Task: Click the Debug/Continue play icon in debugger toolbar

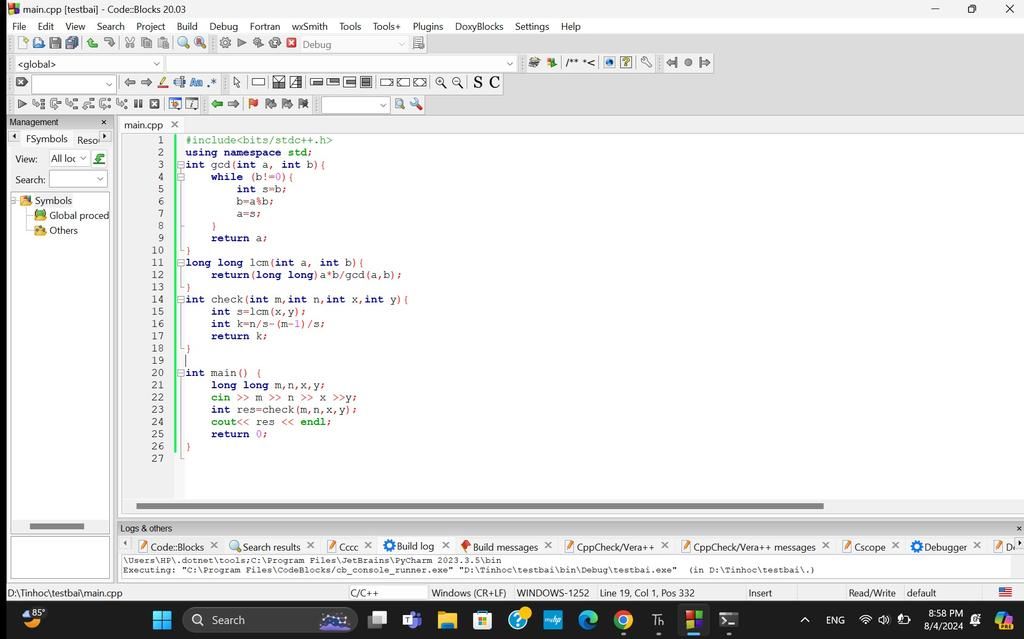Action: point(22,103)
